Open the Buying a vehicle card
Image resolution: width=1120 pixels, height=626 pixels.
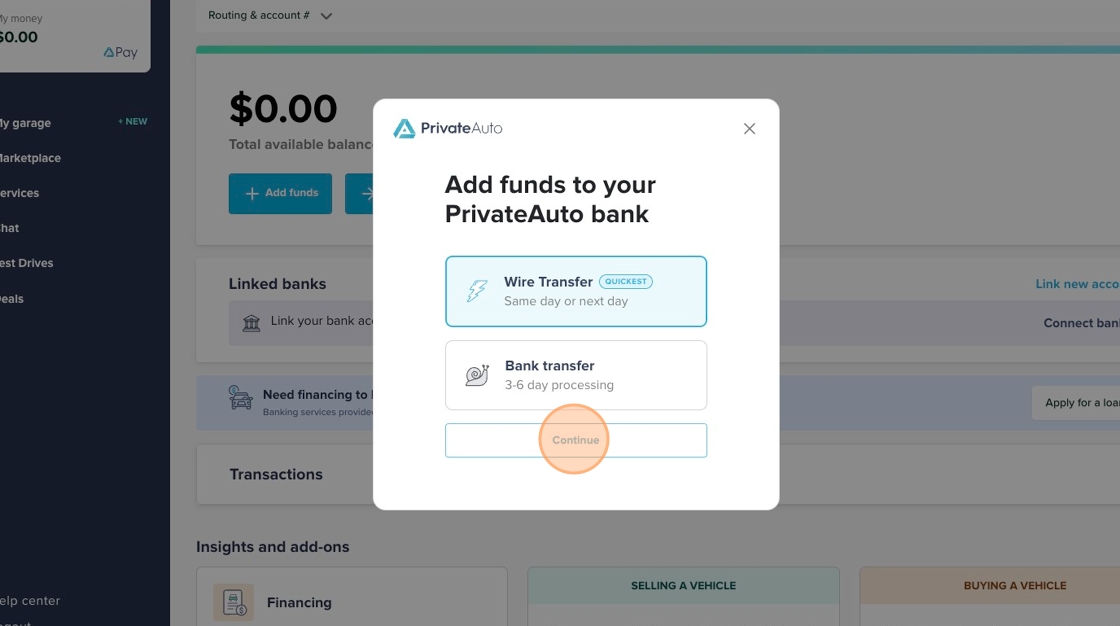(1014, 586)
